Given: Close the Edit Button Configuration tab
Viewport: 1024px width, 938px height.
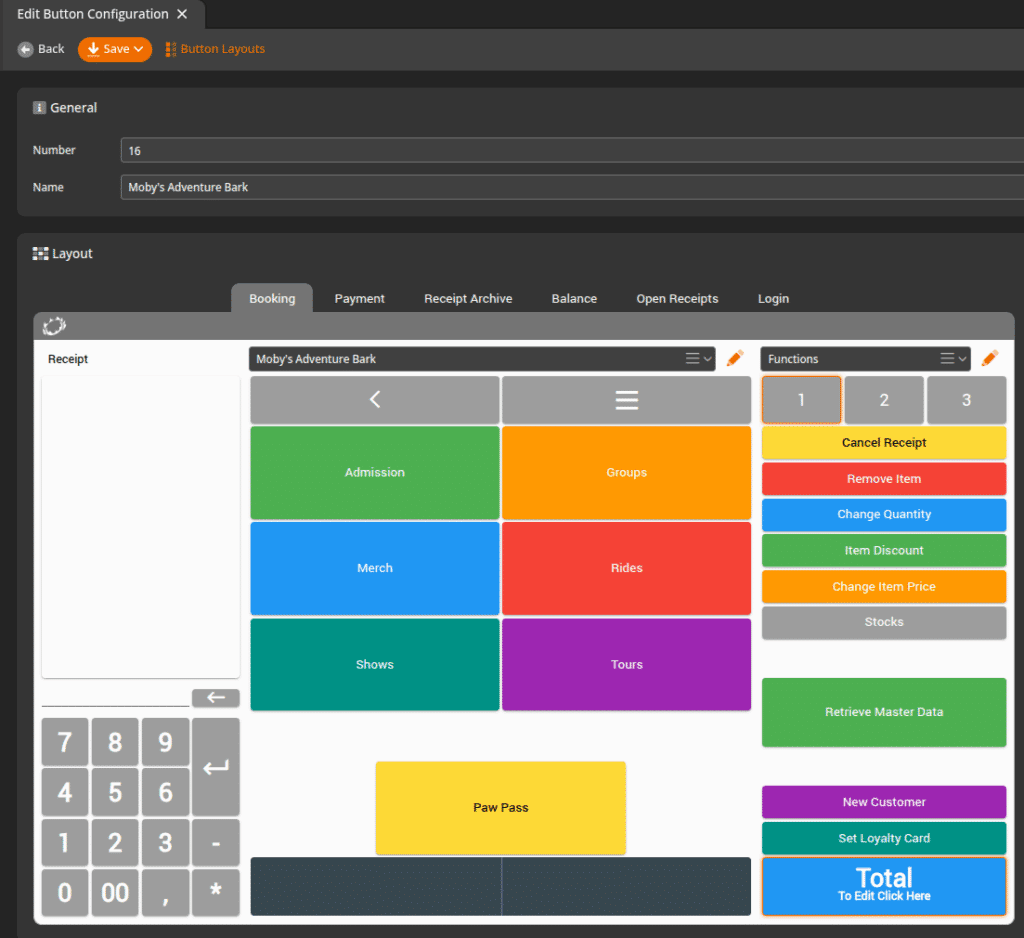Looking at the screenshot, I should [x=182, y=14].
